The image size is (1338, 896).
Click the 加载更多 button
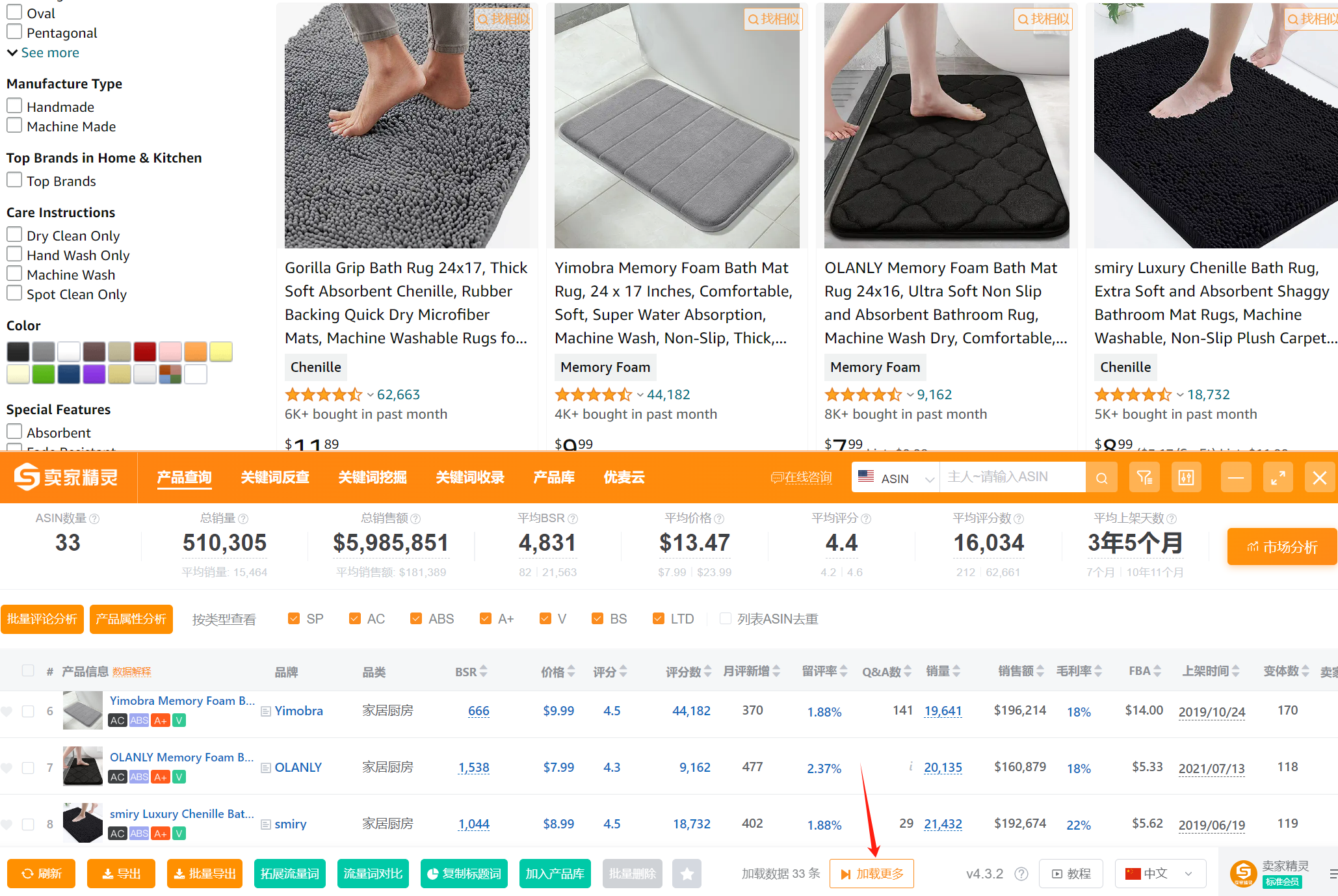[872, 874]
